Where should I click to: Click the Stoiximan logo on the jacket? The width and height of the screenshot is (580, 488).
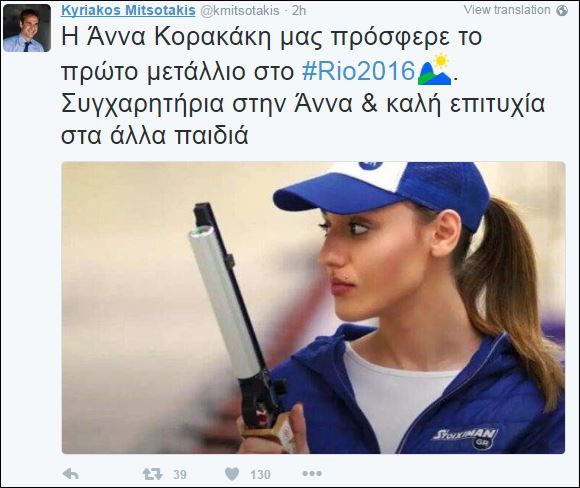pyautogui.click(x=466, y=437)
